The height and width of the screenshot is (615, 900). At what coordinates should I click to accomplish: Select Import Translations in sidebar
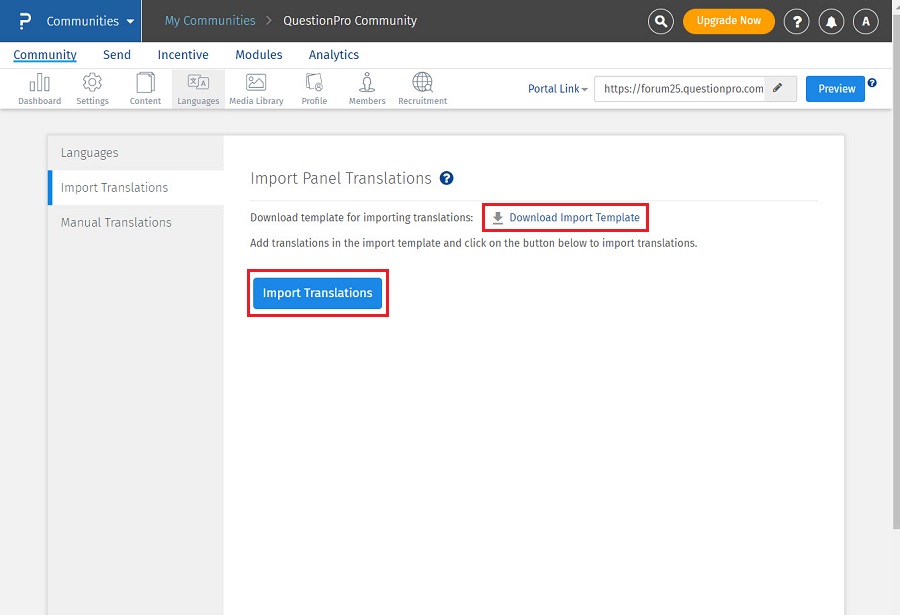136,188
